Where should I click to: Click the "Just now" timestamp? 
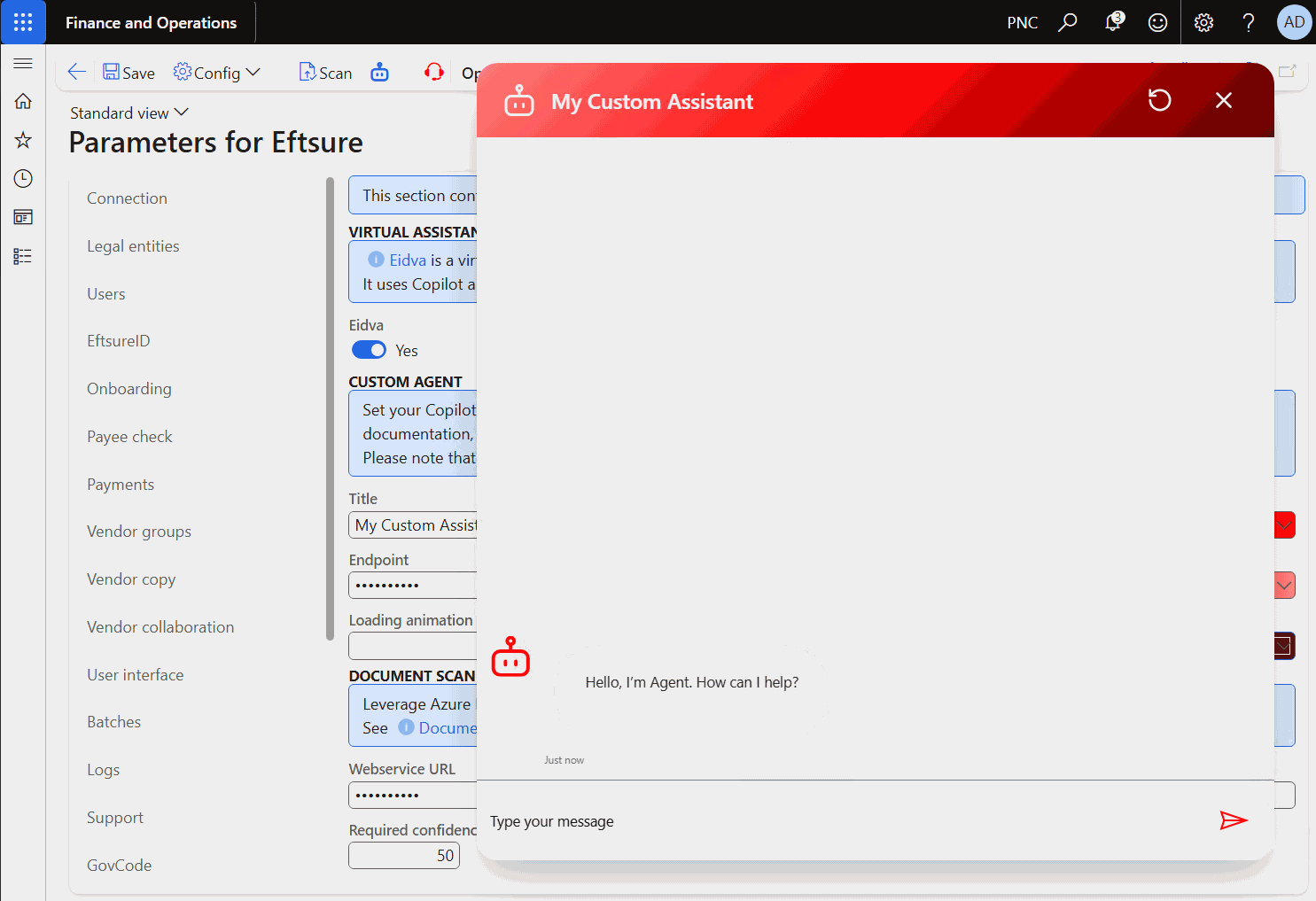pyautogui.click(x=565, y=760)
